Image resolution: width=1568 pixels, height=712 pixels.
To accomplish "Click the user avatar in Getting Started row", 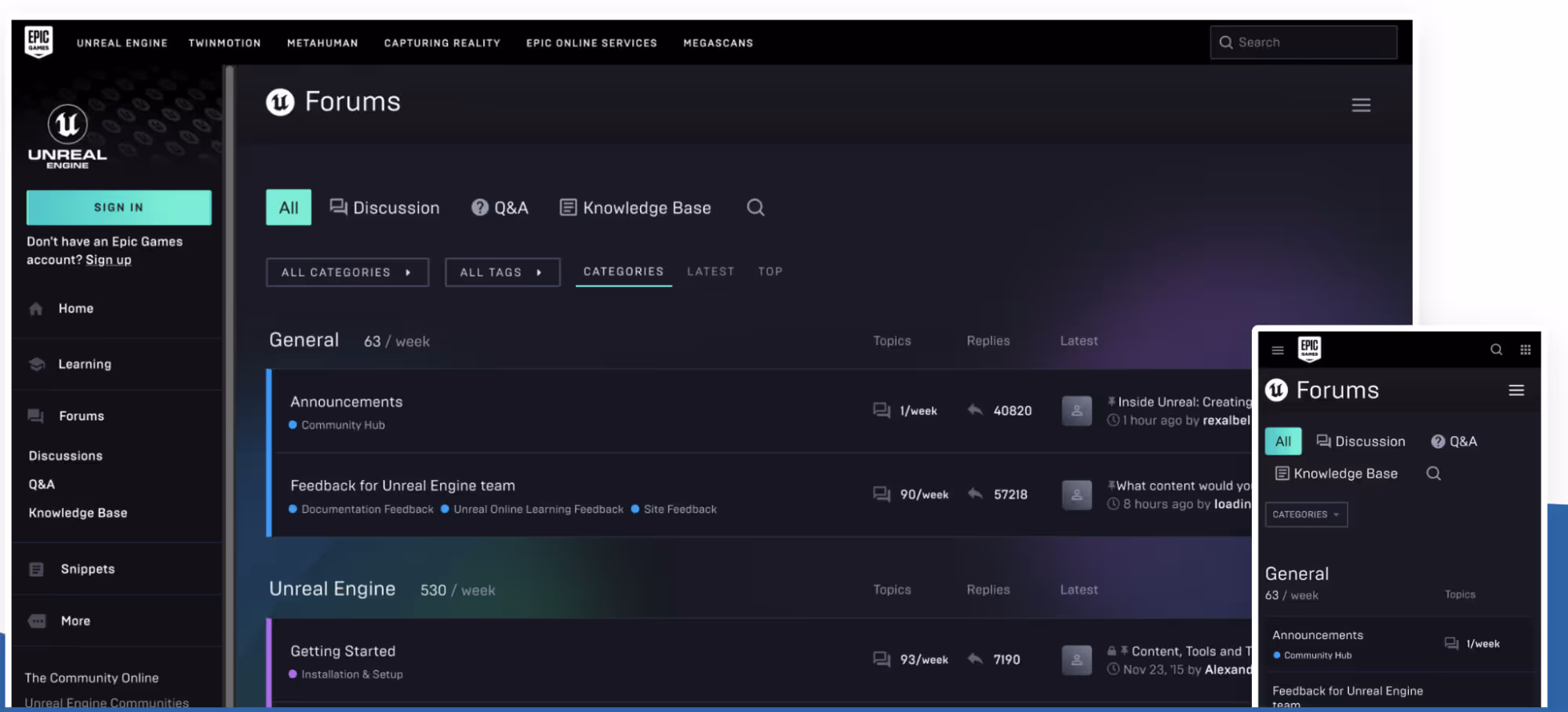I will click(1077, 660).
